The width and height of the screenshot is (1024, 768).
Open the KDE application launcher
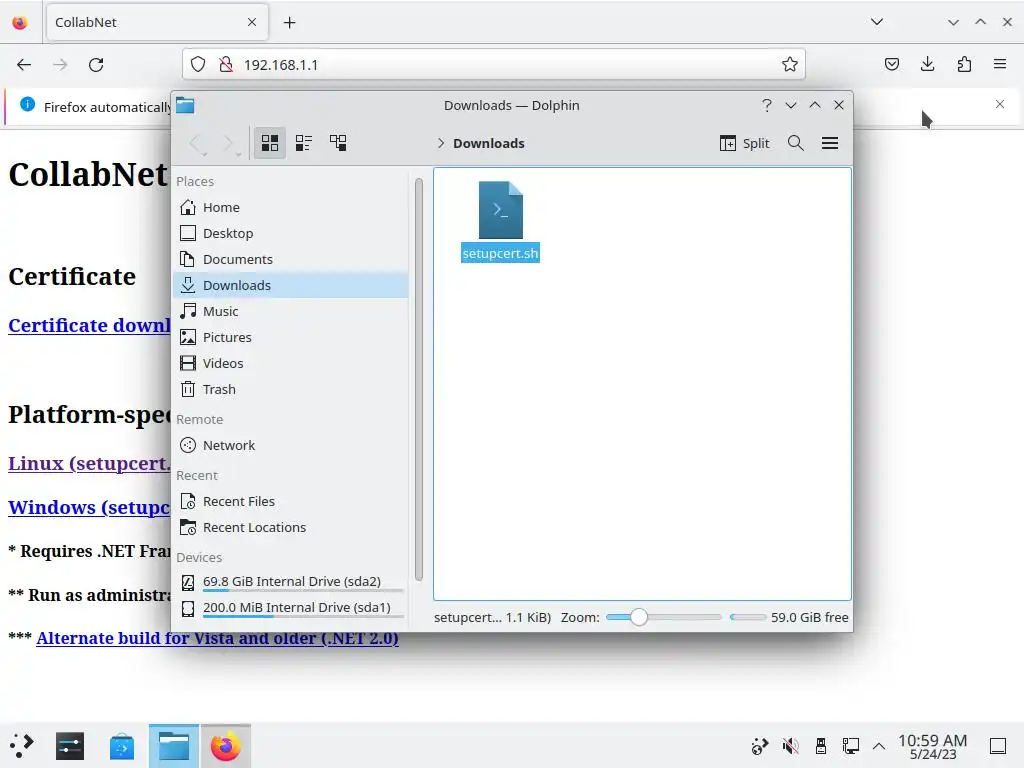22,745
